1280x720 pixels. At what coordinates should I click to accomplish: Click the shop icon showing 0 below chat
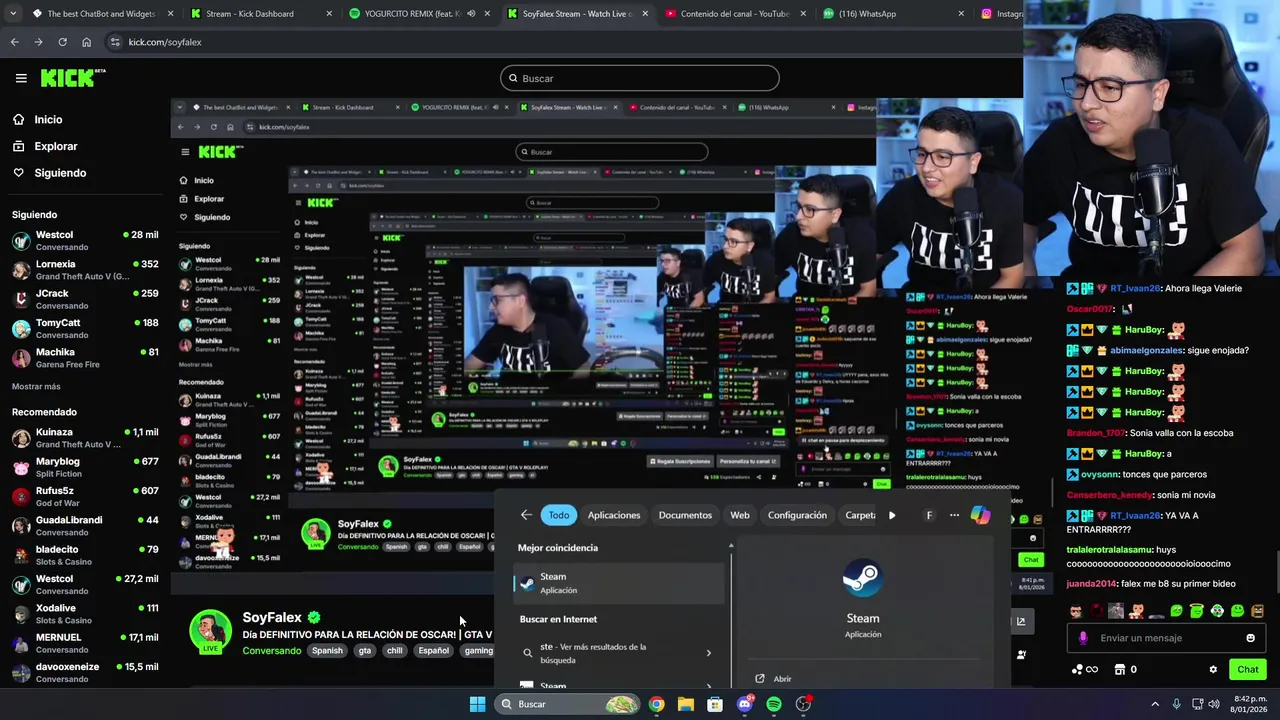click(1126, 670)
